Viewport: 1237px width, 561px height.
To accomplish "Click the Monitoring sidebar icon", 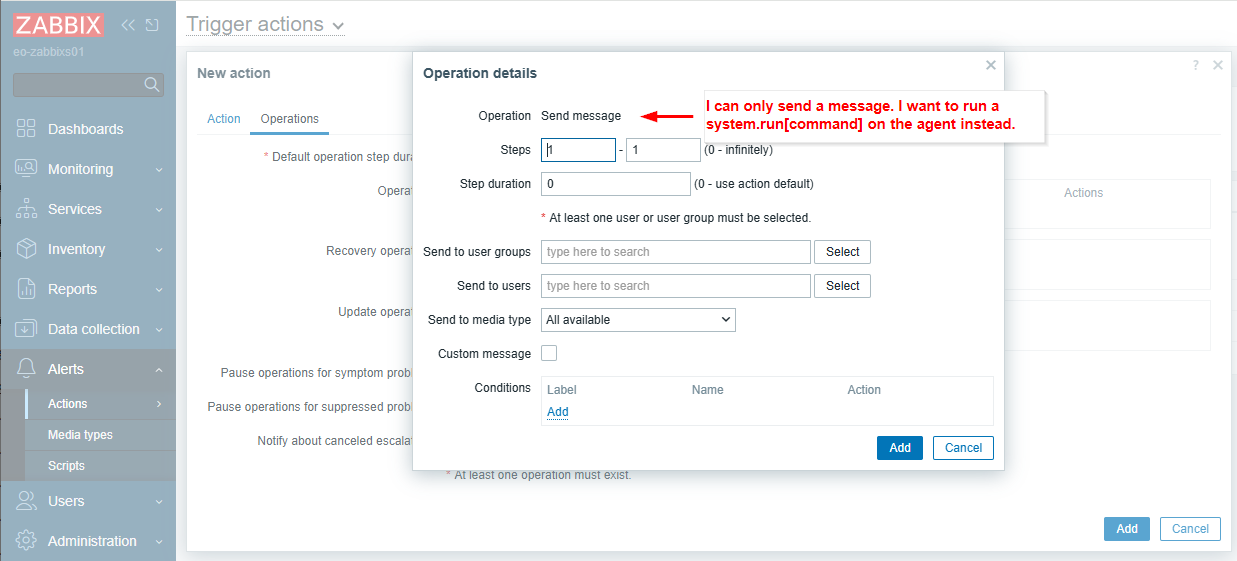I will pyautogui.click(x=27, y=169).
